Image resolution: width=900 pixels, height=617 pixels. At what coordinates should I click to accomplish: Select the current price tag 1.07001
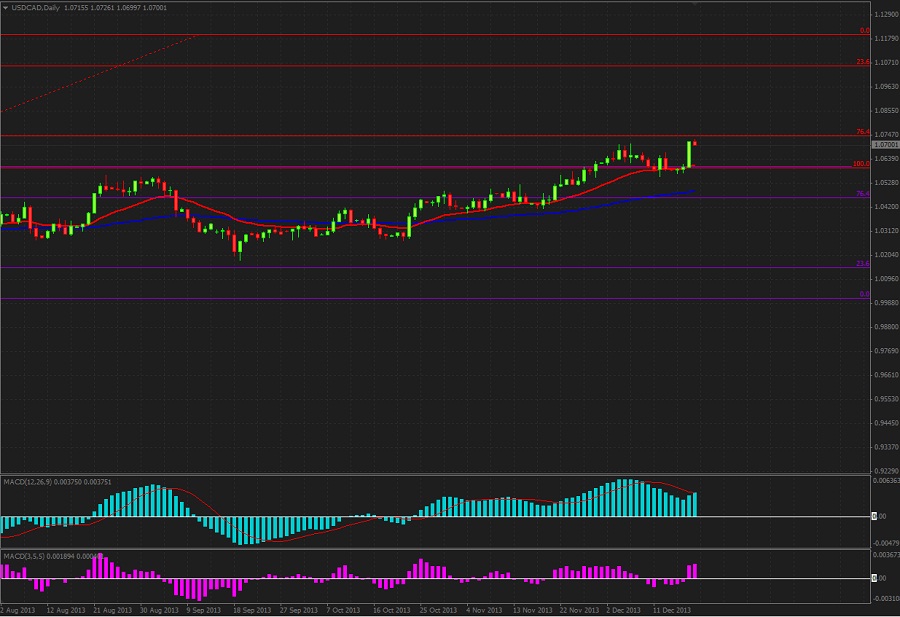[x=884, y=145]
